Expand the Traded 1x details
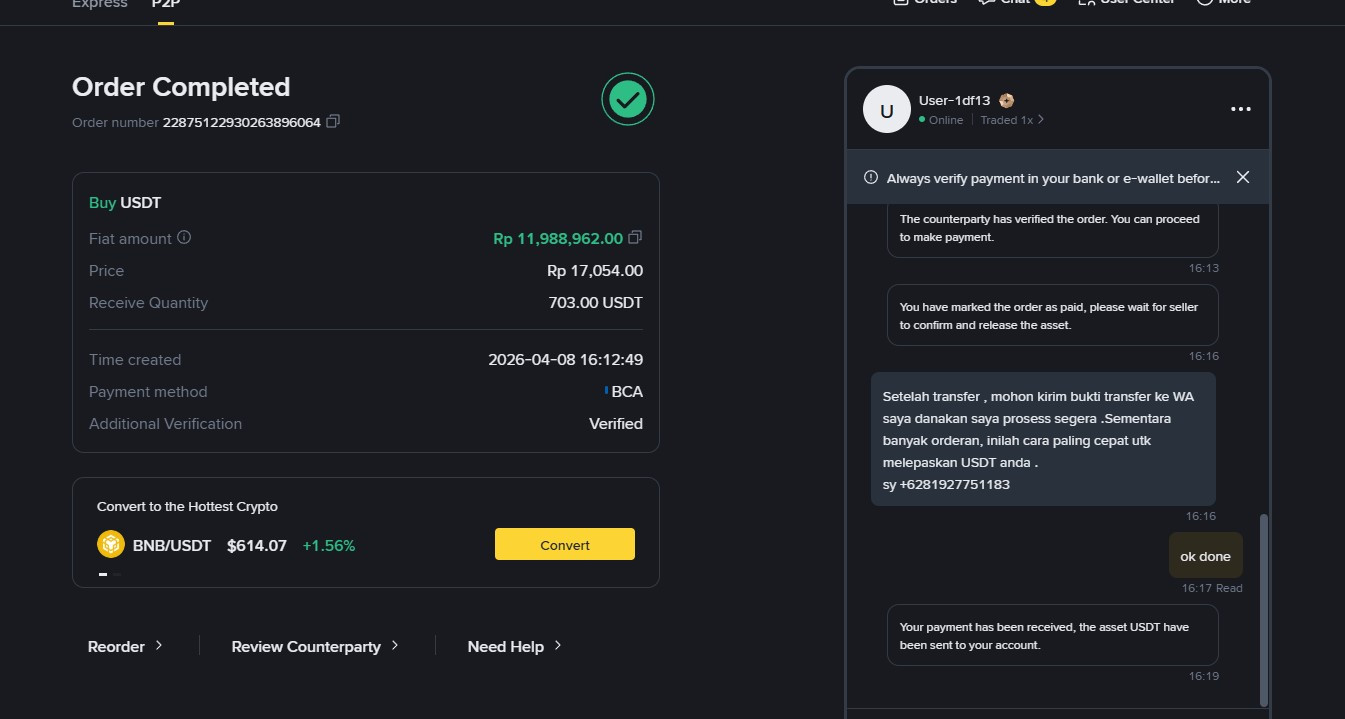The image size is (1345, 719). [x=1012, y=120]
